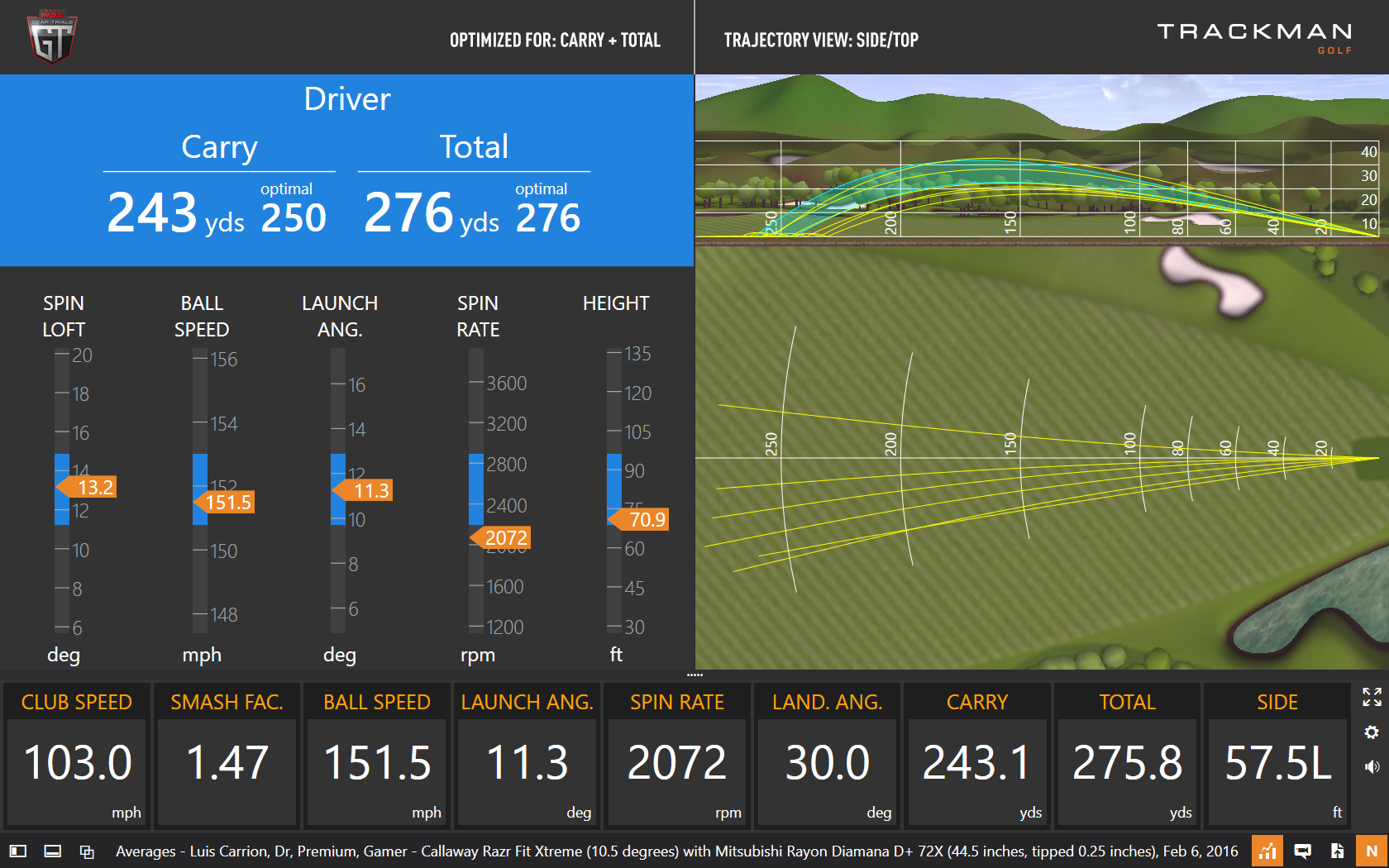Click the Averages shot description in status bar
This screenshot has width=1389, height=868.
676,851
